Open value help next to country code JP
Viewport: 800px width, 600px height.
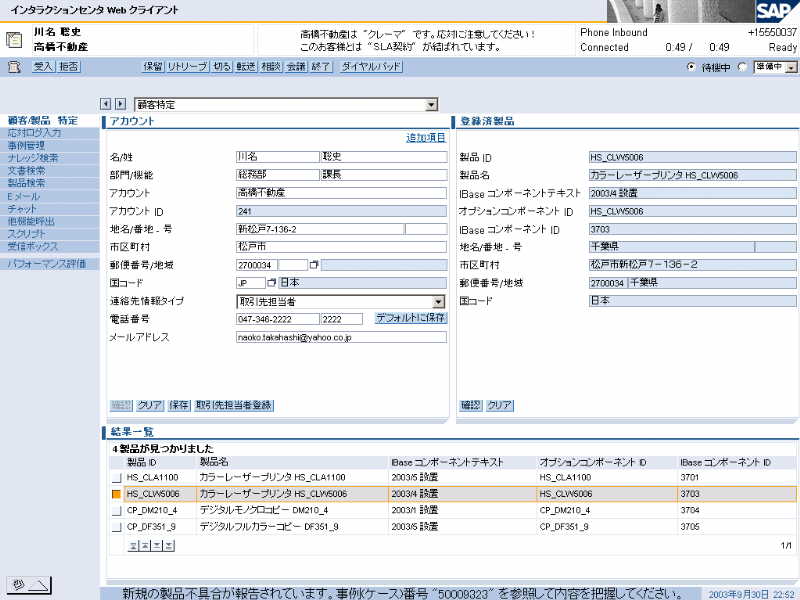click(x=271, y=283)
